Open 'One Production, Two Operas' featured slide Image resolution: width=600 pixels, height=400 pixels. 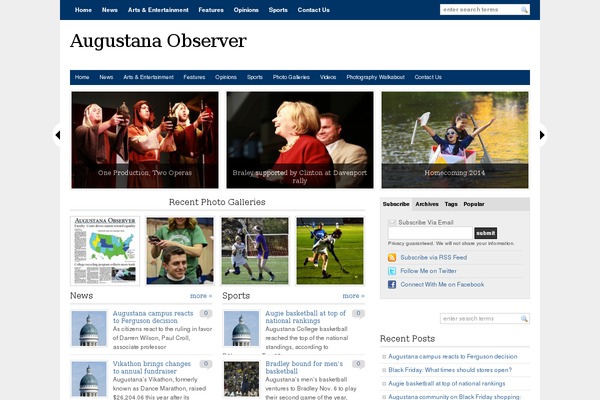145,140
